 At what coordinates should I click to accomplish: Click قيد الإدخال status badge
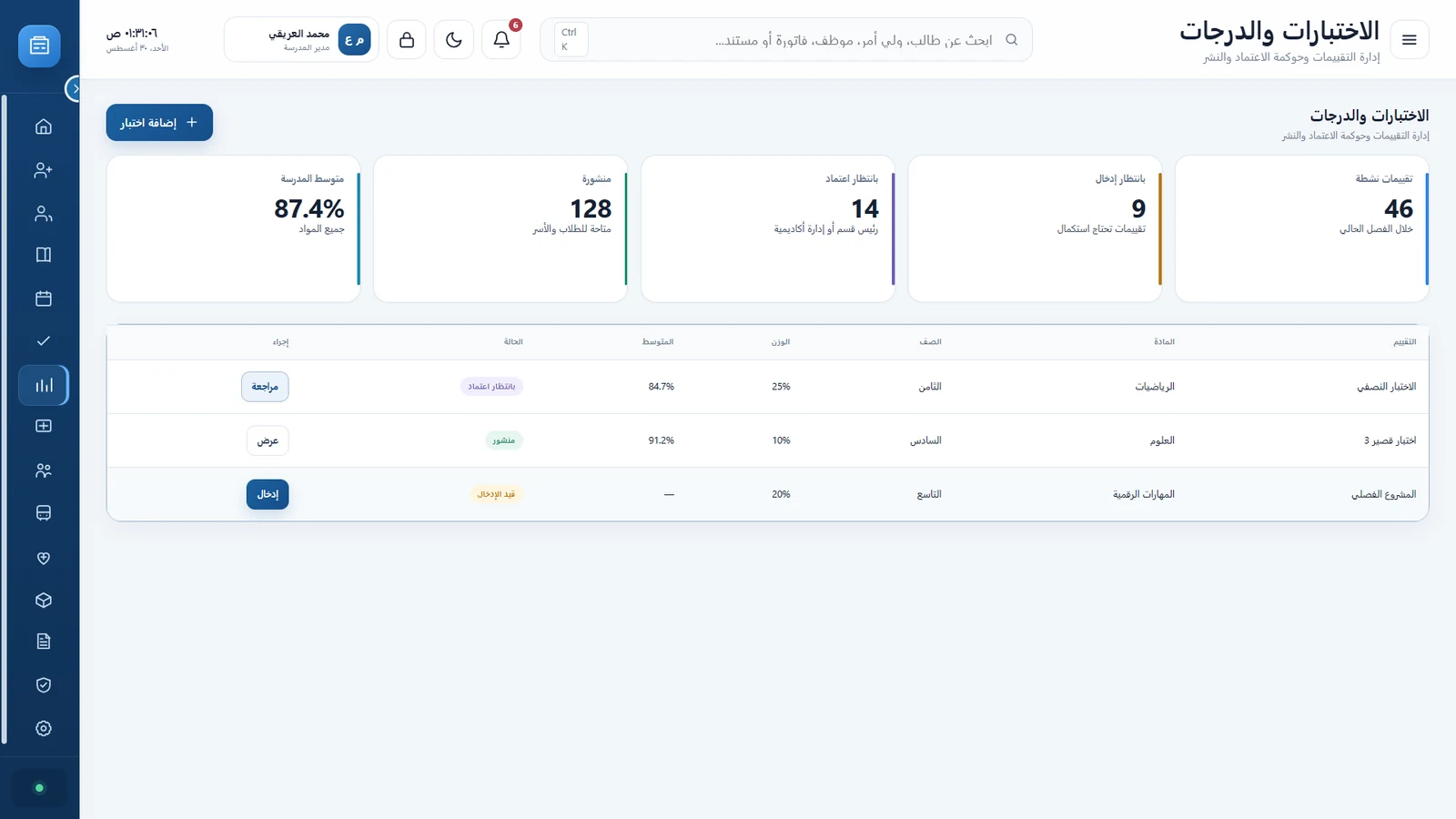click(x=497, y=494)
